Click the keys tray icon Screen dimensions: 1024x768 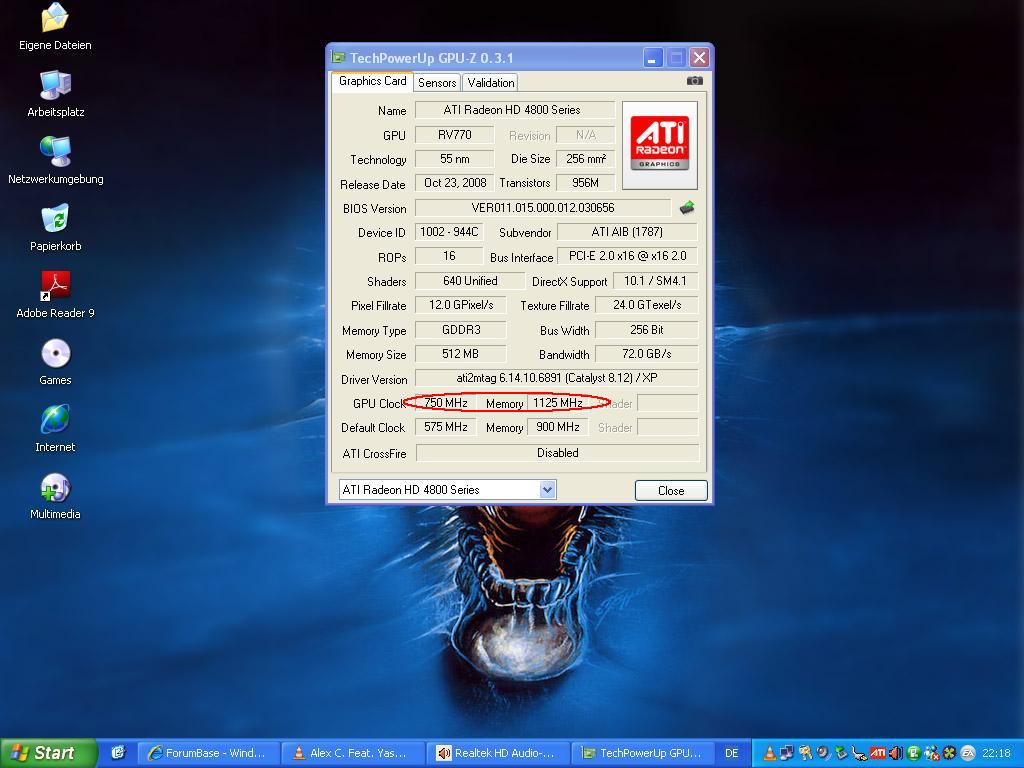point(805,753)
